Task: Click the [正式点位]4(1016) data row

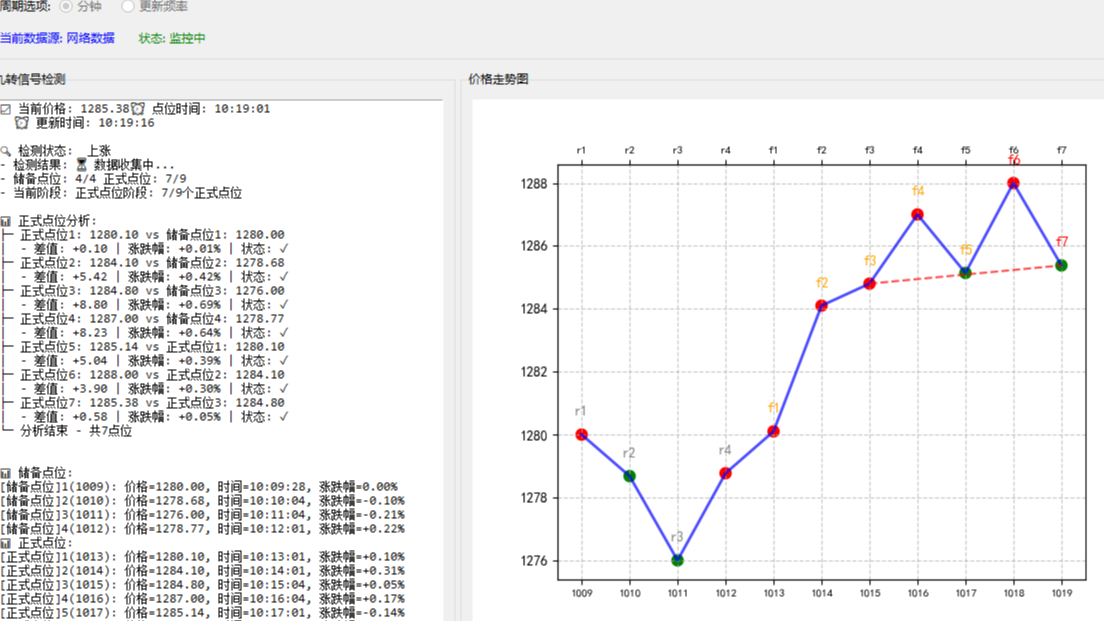Action: [203, 599]
